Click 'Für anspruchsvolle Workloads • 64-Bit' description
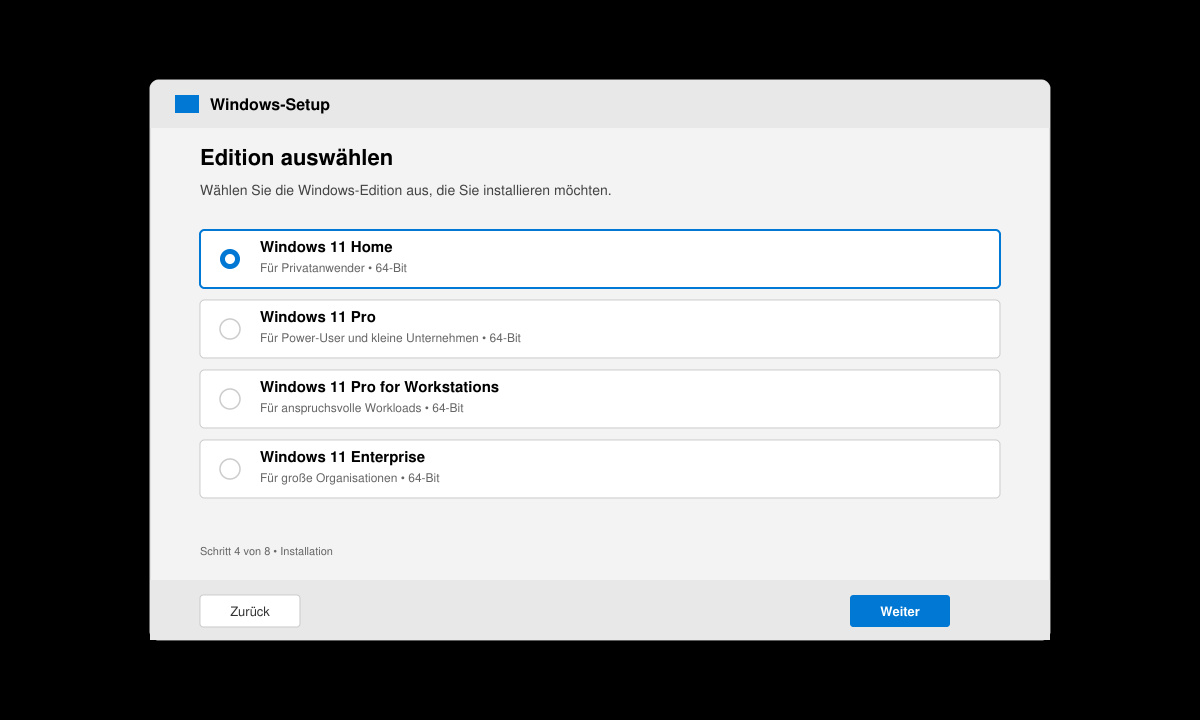This screenshot has height=720, width=1200. [362, 408]
